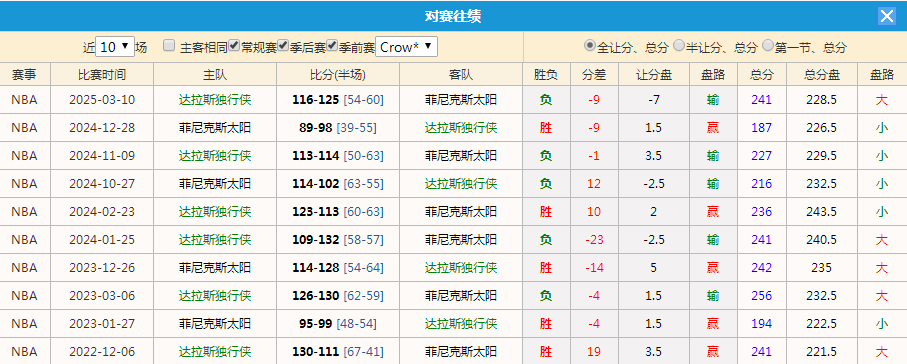Select the 全让分、总分 radio option

589,45
